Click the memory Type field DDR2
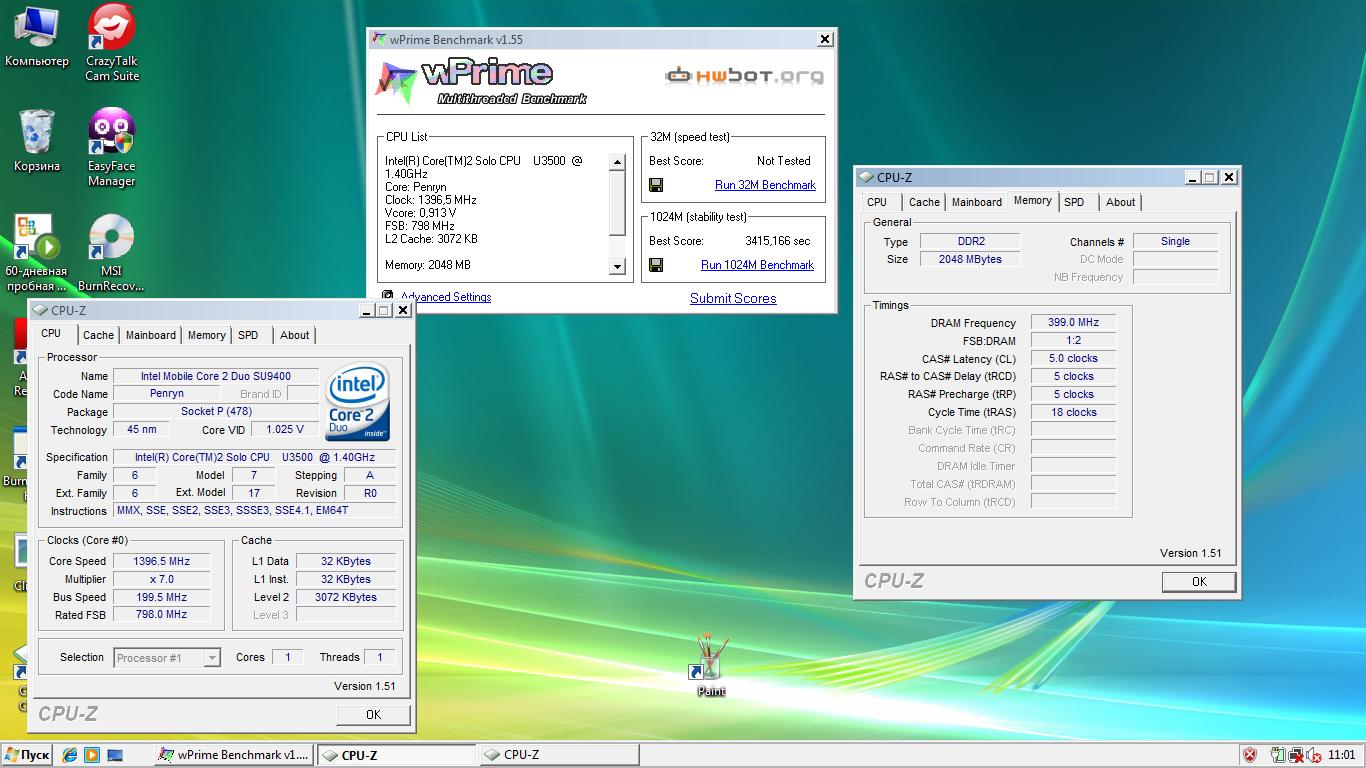This screenshot has height=768, width=1366. [970, 241]
